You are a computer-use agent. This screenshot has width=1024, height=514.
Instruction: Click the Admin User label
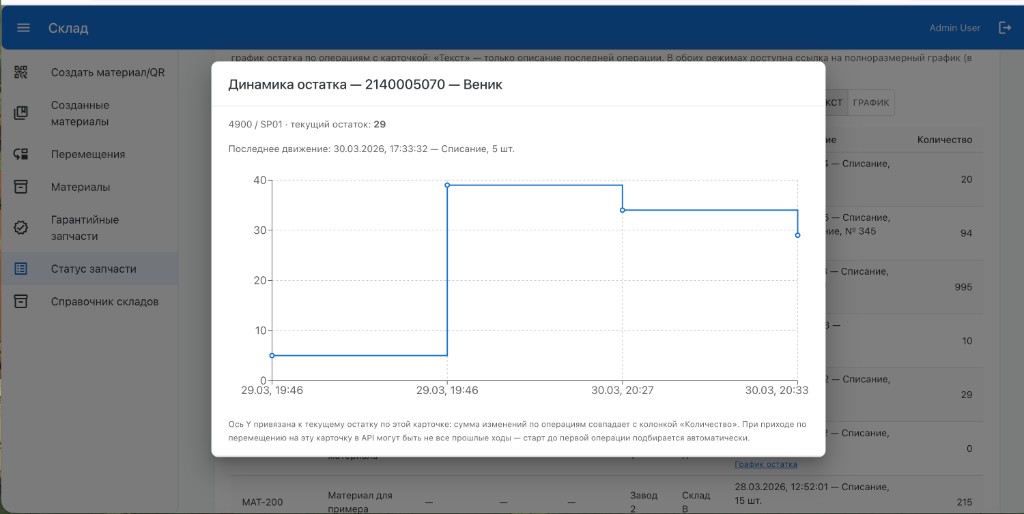954,28
